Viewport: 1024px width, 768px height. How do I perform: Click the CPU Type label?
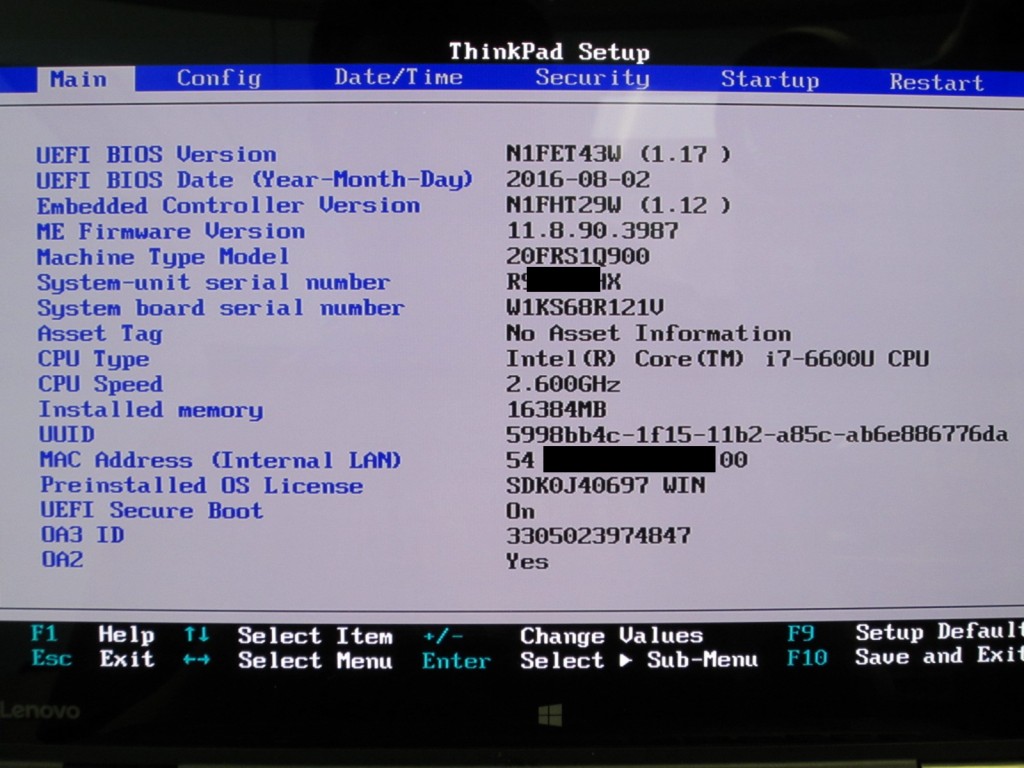[x=93, y=359]
